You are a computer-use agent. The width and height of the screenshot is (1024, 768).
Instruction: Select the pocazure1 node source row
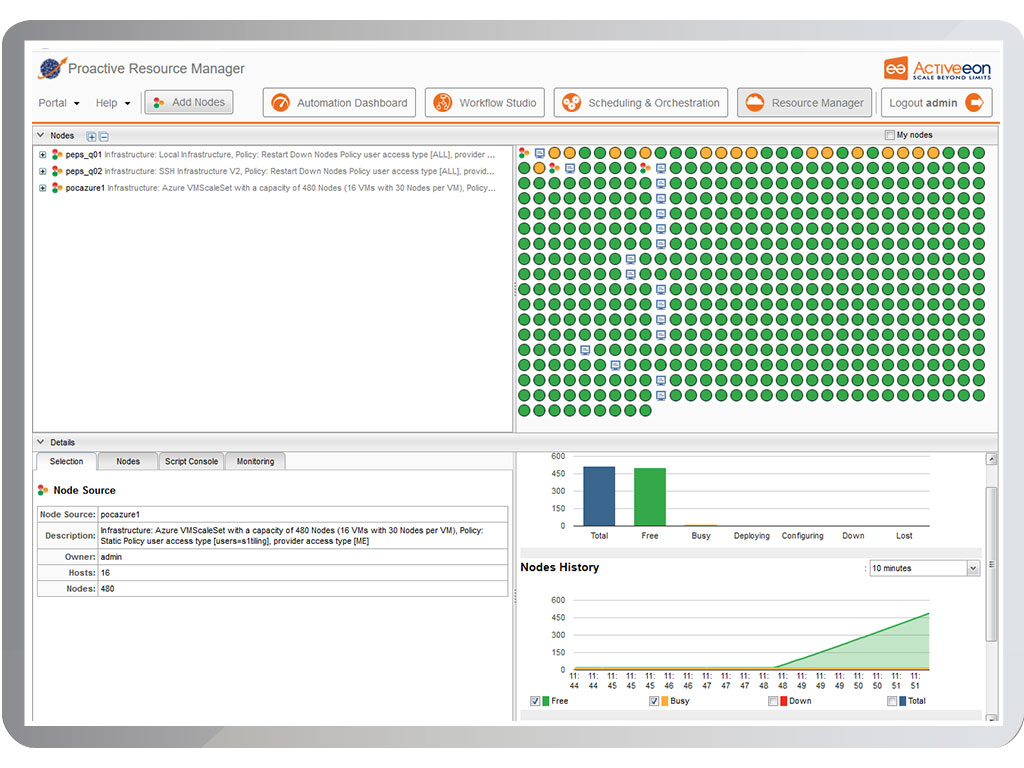coord(273,187)
